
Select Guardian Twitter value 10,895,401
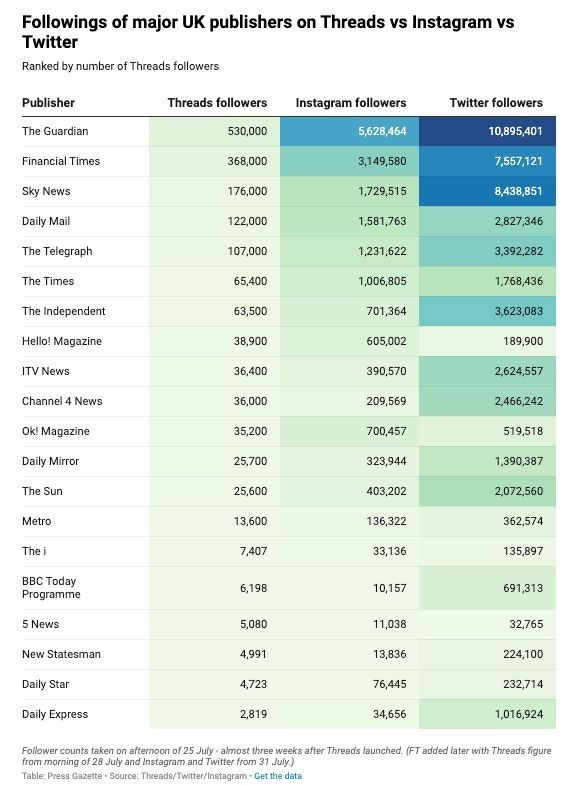click(x=515, y=131)
